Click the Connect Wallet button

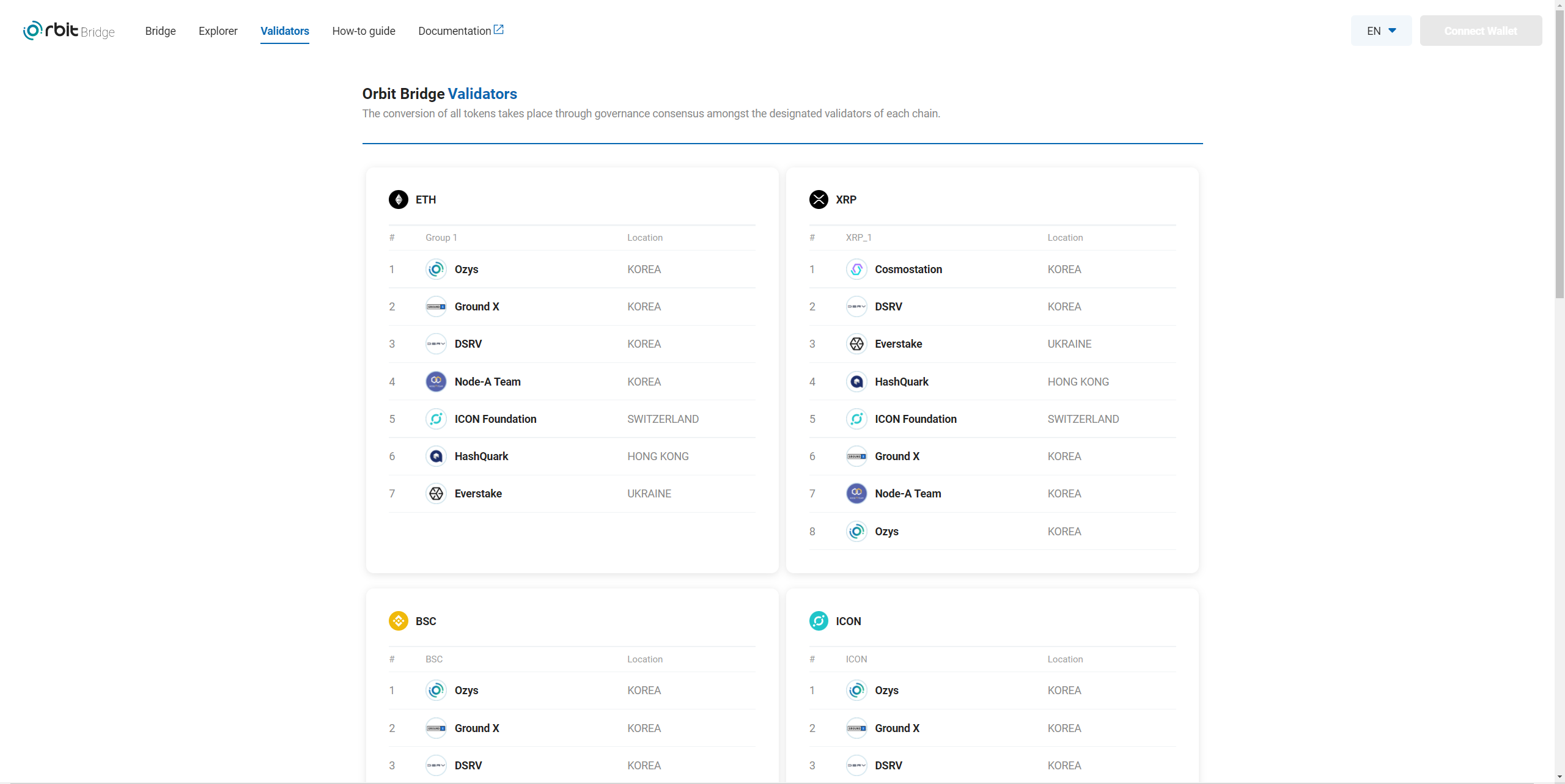coord(1481,31)
